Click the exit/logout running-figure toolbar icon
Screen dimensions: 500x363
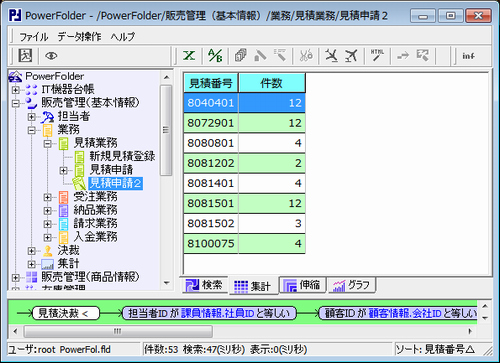25,55
